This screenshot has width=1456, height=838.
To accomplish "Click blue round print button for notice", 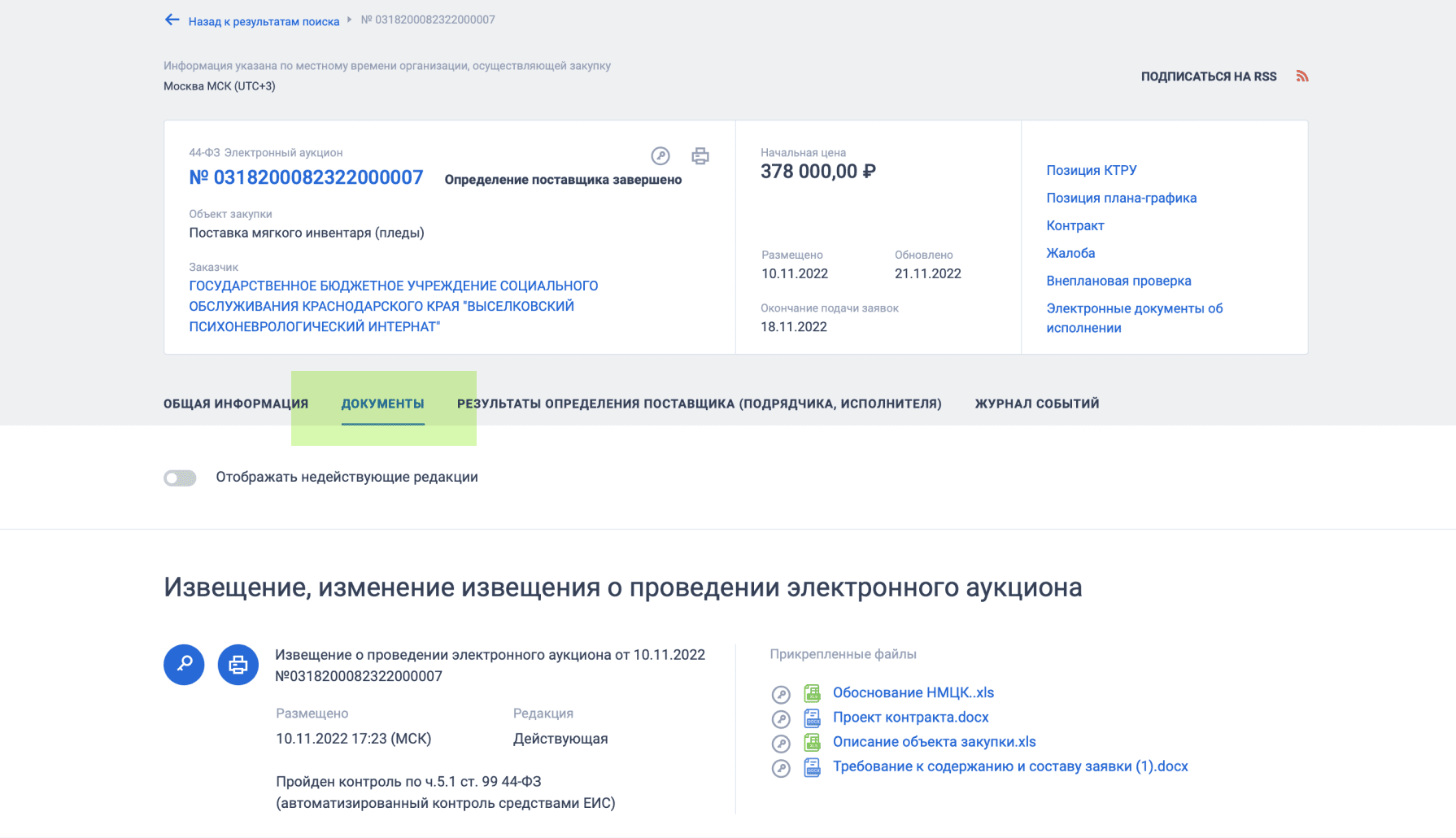I will [238, 665].
